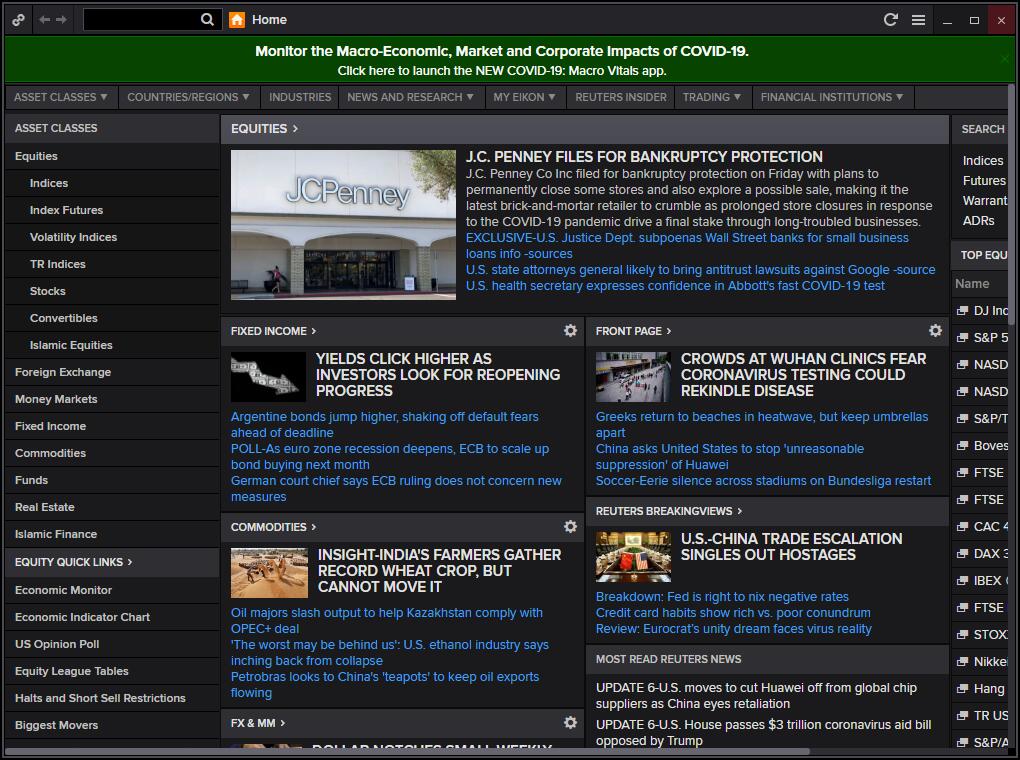Image resolution: width=1020 pixels, height=760 pixels.
Task: Expand the Equity Quick Links header
Action: (x=74, y=562)
